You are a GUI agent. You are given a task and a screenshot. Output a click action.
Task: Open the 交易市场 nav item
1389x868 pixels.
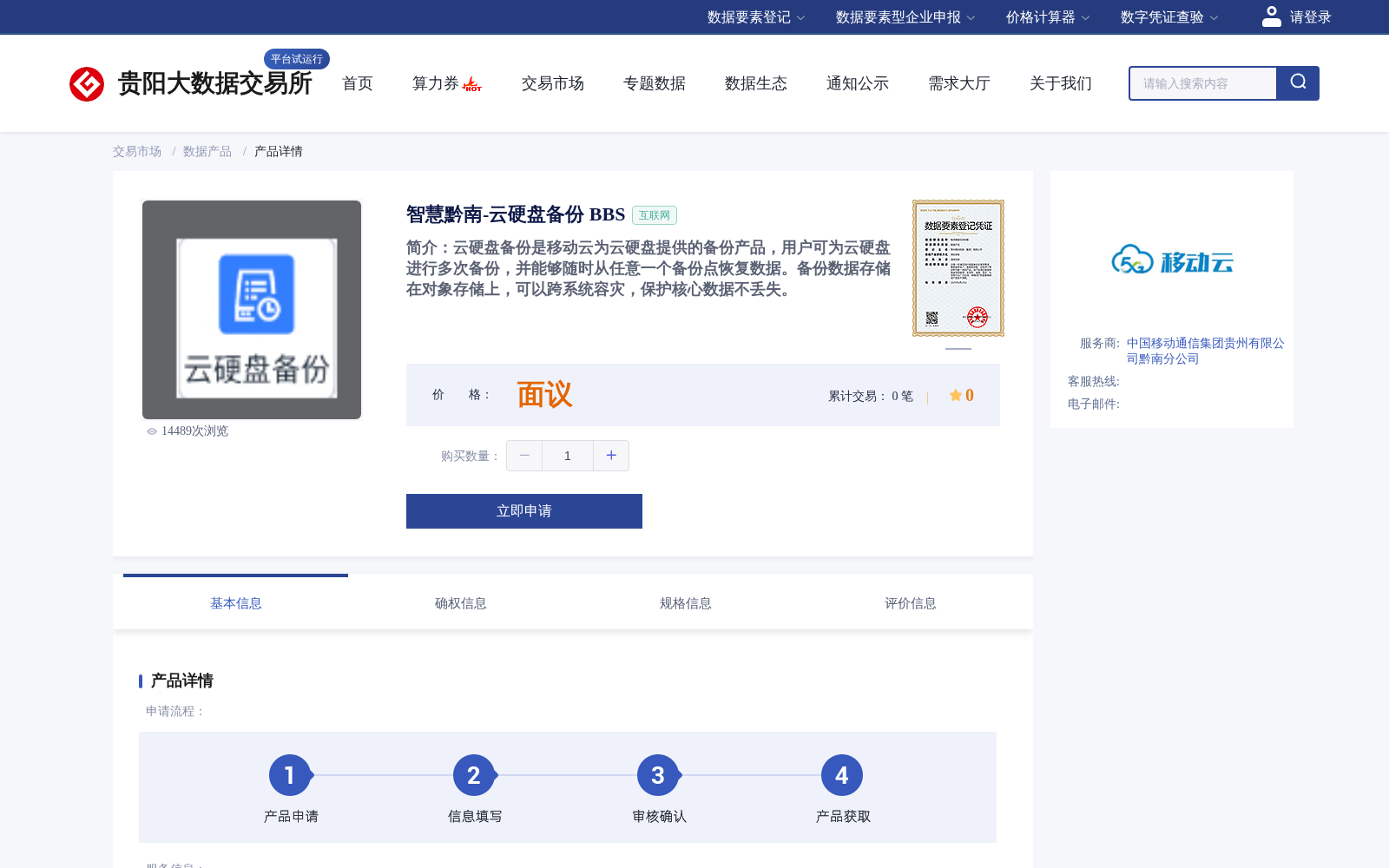coord(553,83)
